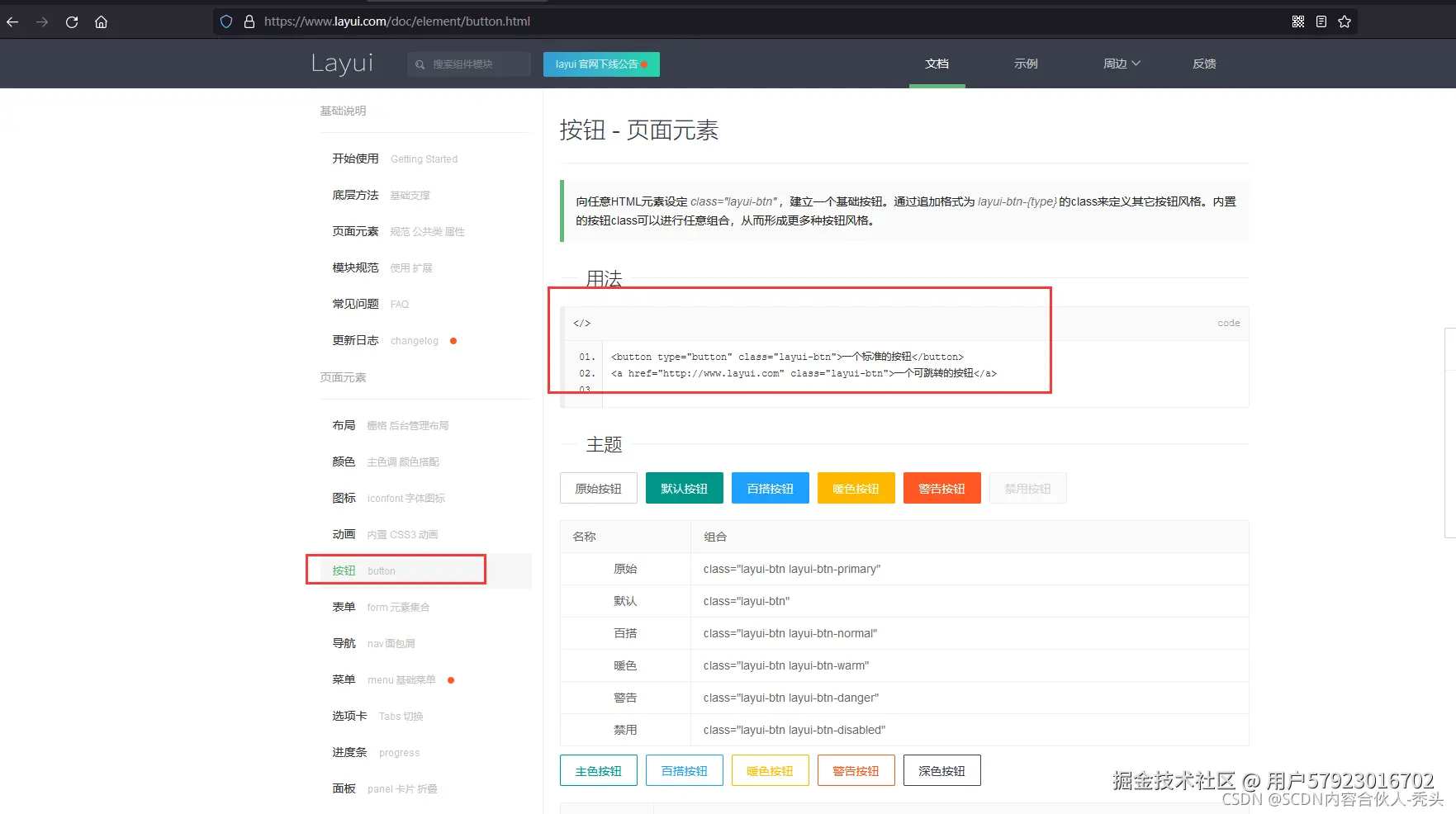Click the </> code icon above the usage snippet
Screen dimensions: 1456x814
pyautogui.click(x=581, y=323)
